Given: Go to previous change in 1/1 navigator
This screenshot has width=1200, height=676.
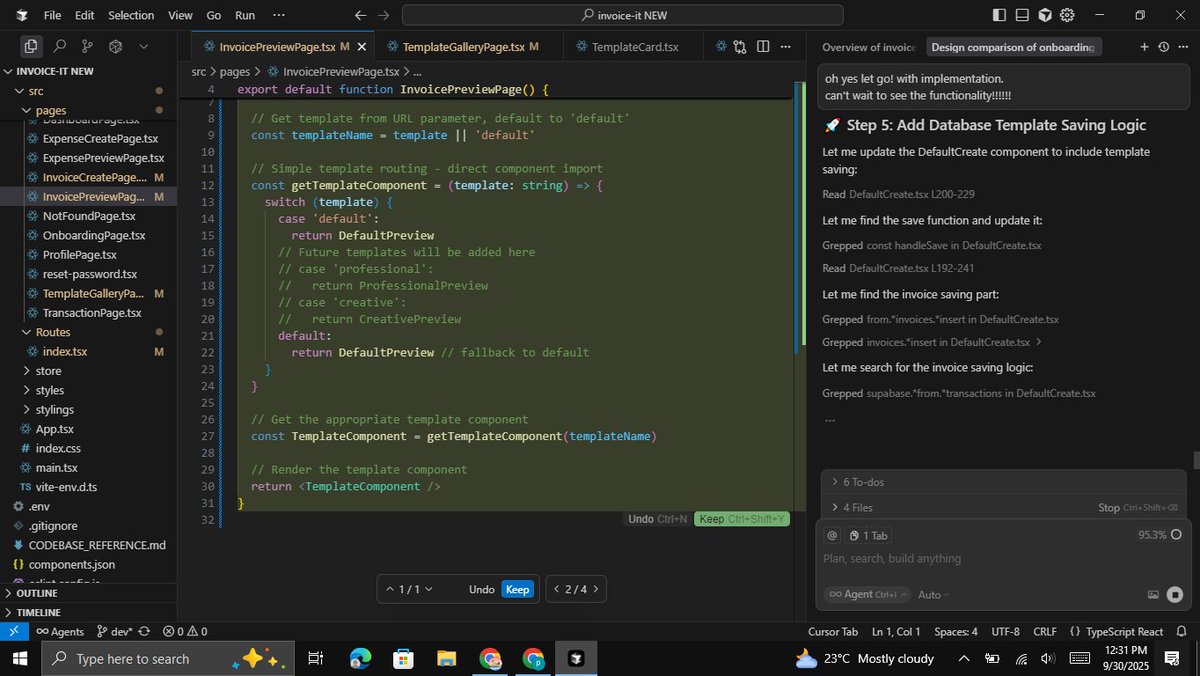Looking at the screenshot, I should [x=390, y=589].
